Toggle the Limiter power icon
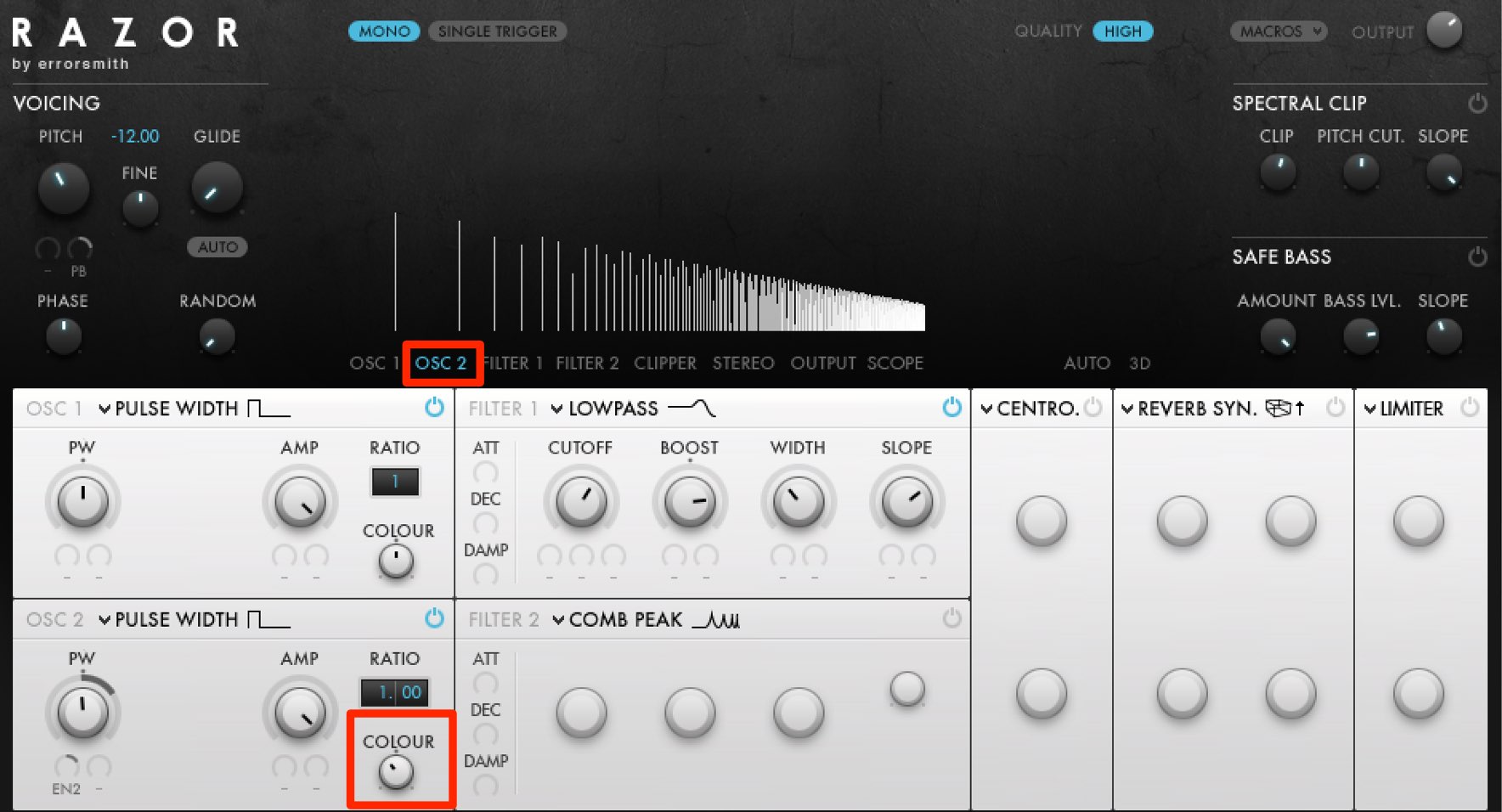This screenshot has height=812, width=1502. click(x=1470, y=408)
